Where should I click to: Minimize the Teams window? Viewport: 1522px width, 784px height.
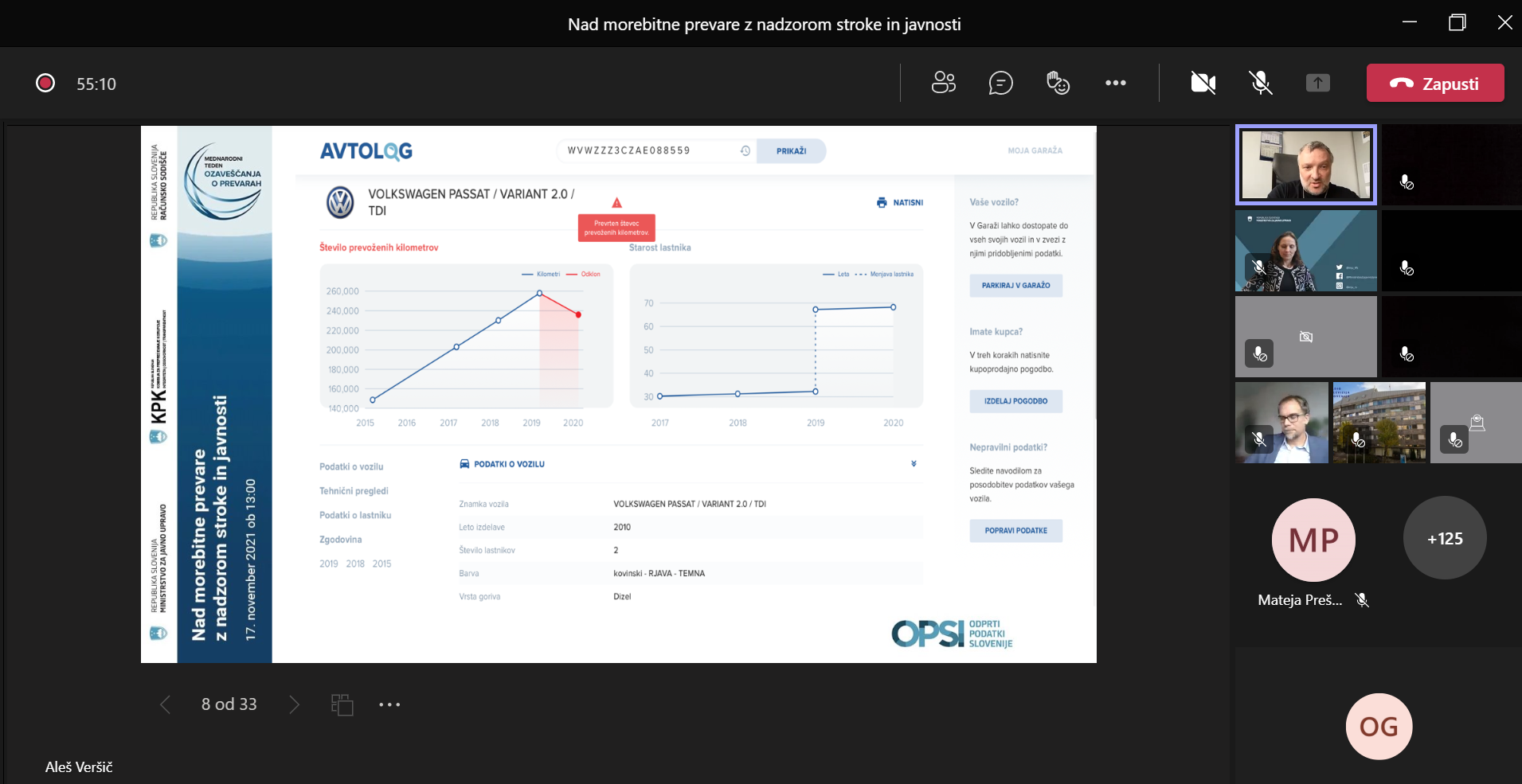pyautogui.click(x=1410, y=23)
